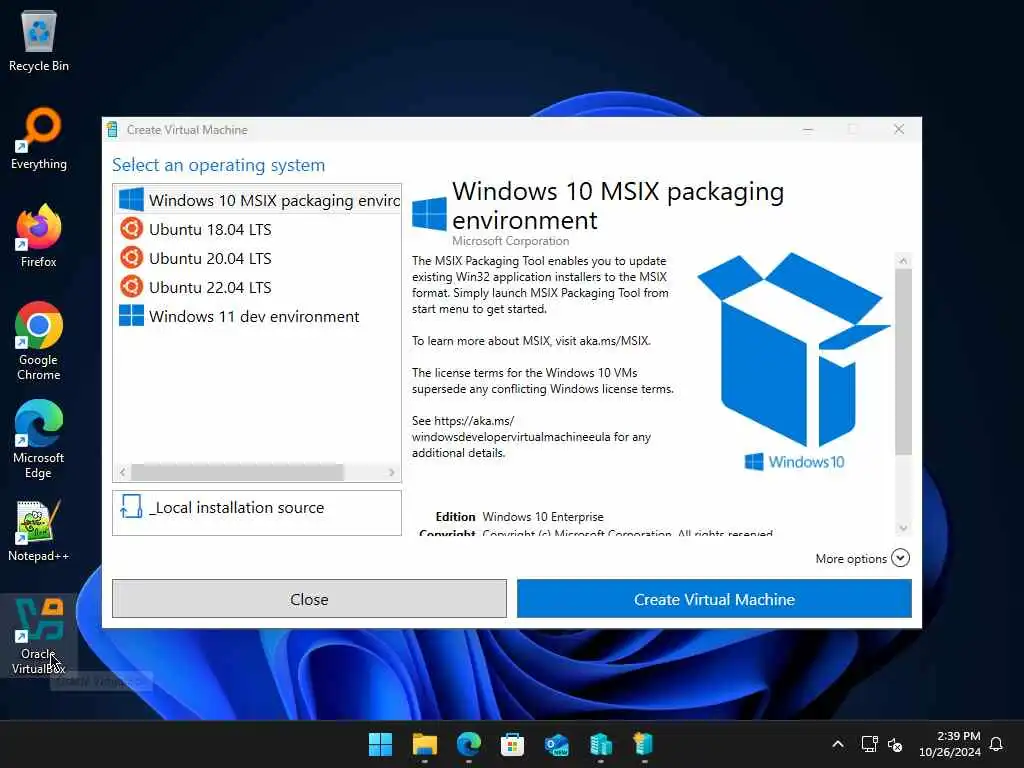Image resolution: width=1024 pixels, height=768 pixels.
Task: Open Microsoft Store from the taskbar
Action: point(513,744)
